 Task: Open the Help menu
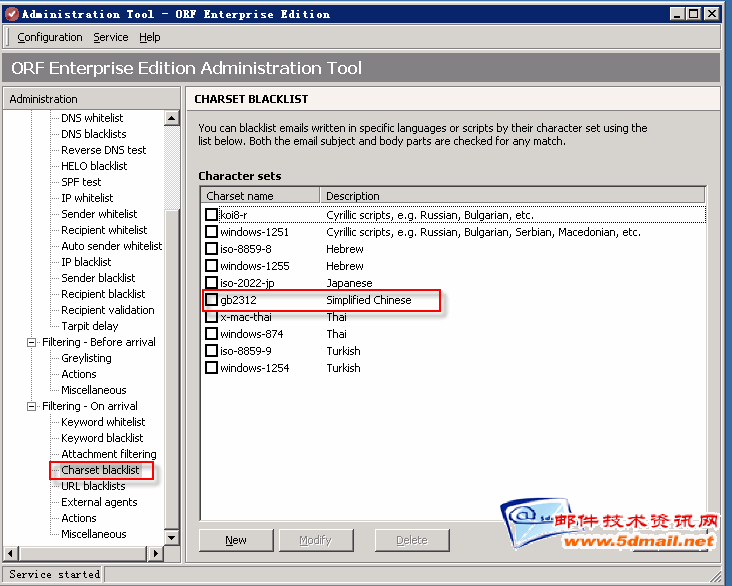tap(150, 37)
